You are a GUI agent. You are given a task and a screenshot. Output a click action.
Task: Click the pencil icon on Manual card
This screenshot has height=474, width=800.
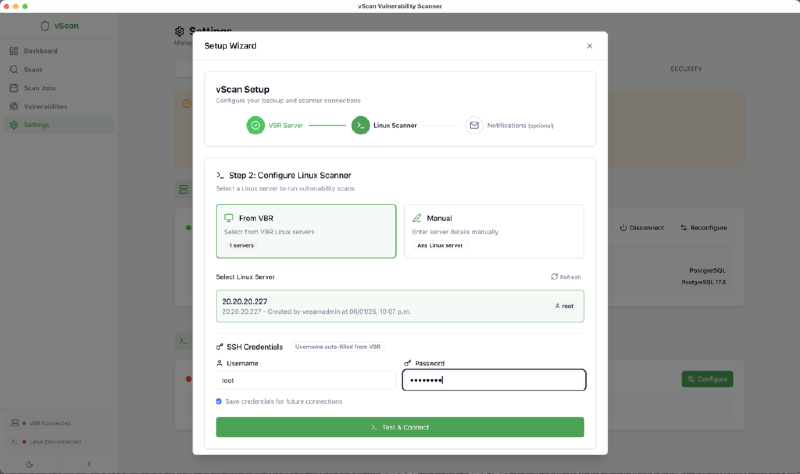(x=417, y=218)
